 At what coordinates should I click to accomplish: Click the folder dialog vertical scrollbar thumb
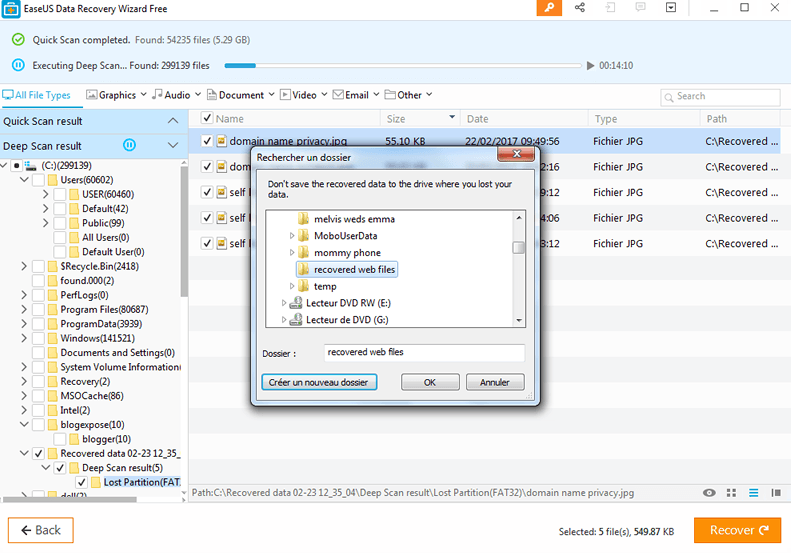pos(518,247)
